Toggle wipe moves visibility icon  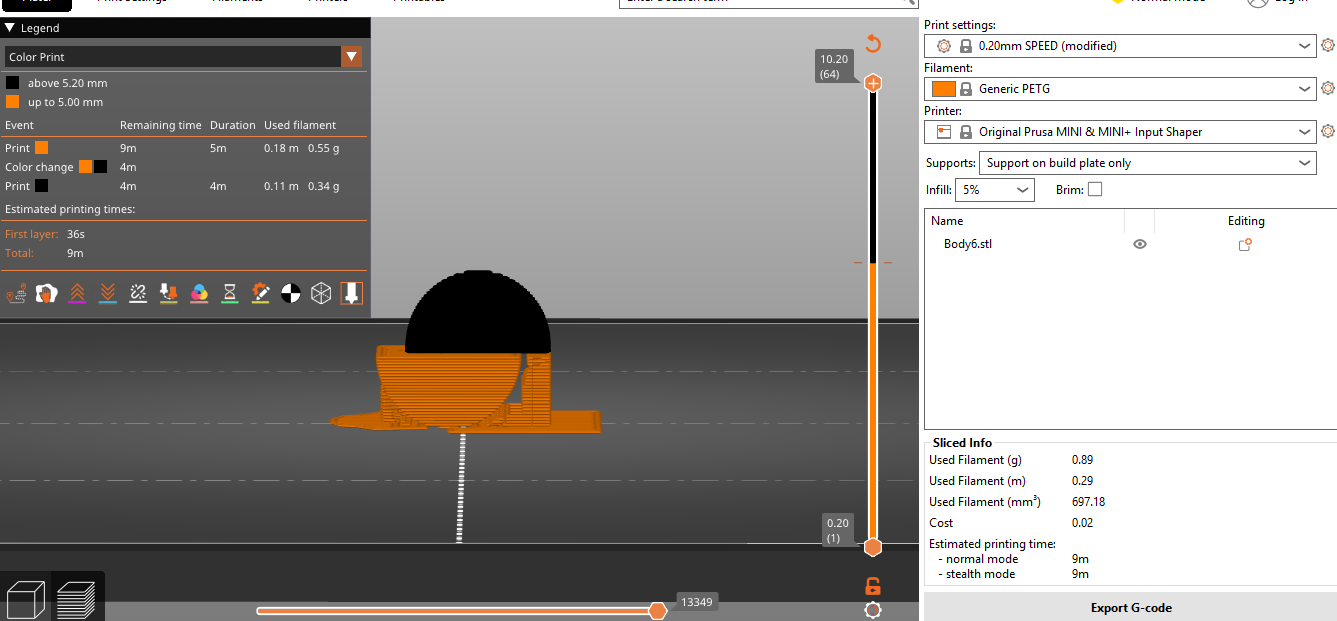click(46, 293)
